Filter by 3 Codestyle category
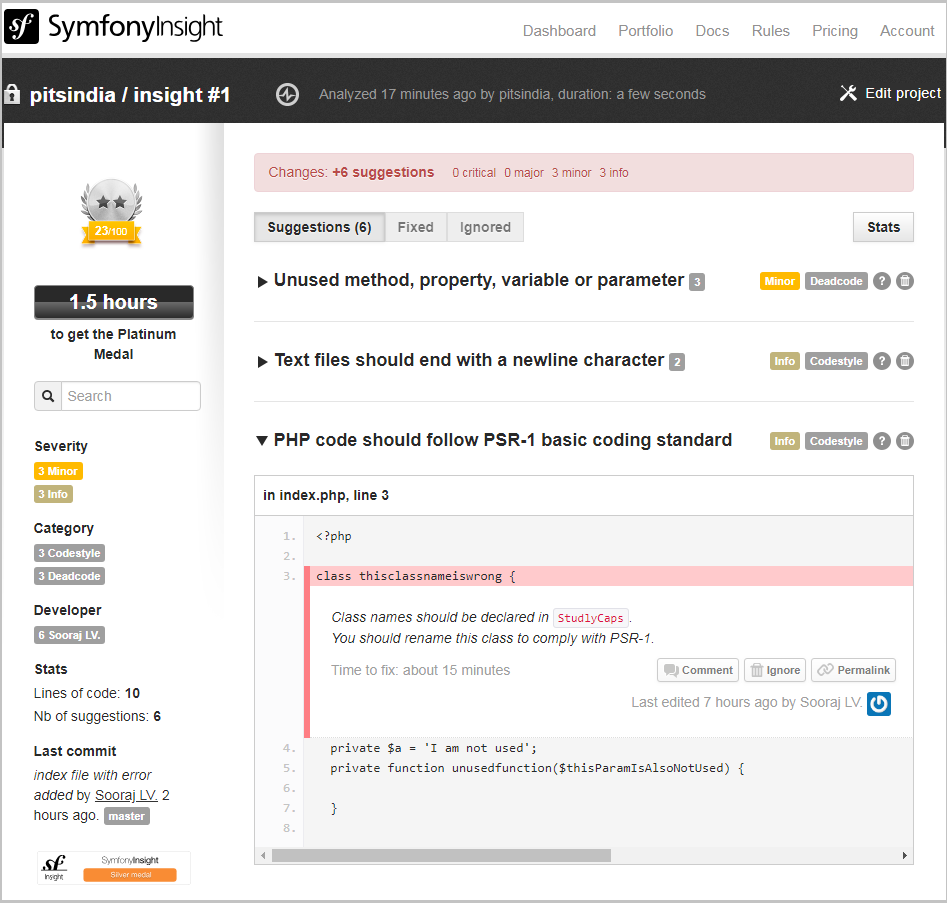Viewport: 947px width, 903px height. click(x=69, y=553)
